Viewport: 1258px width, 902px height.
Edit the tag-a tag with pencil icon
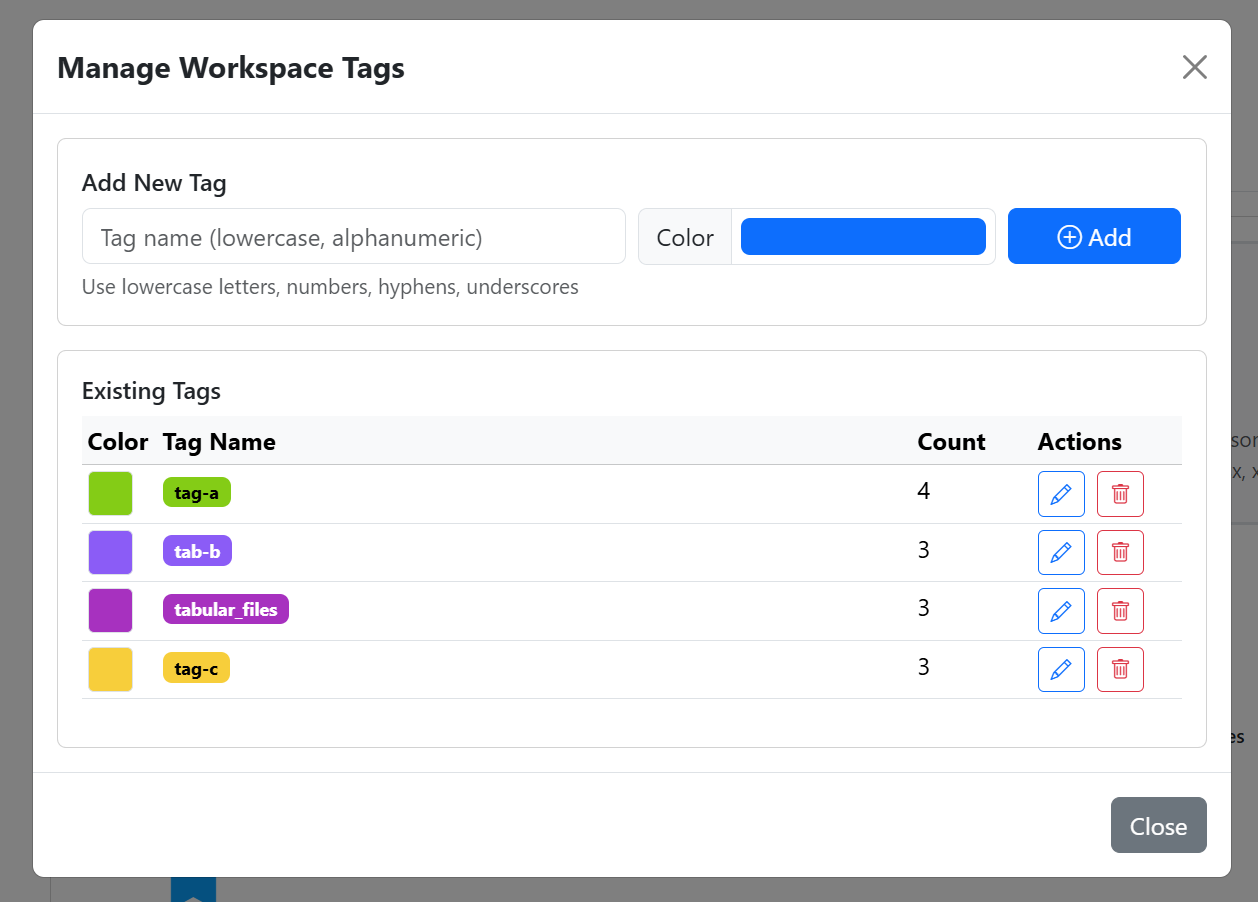[1061, 494]
